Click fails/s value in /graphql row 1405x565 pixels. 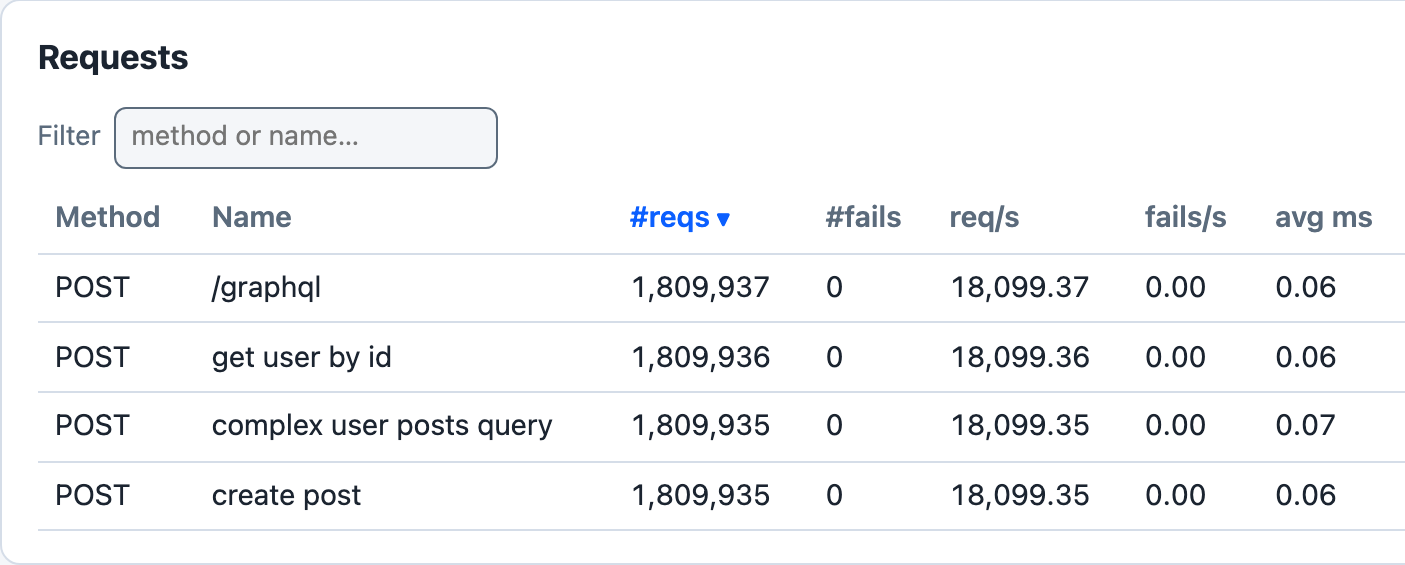point(1176,288)
